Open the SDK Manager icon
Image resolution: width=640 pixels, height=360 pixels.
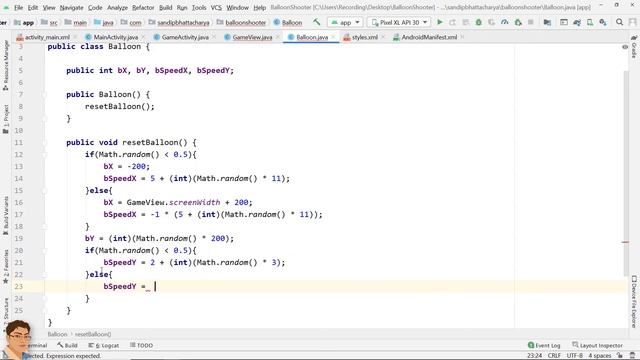point(603,22)
